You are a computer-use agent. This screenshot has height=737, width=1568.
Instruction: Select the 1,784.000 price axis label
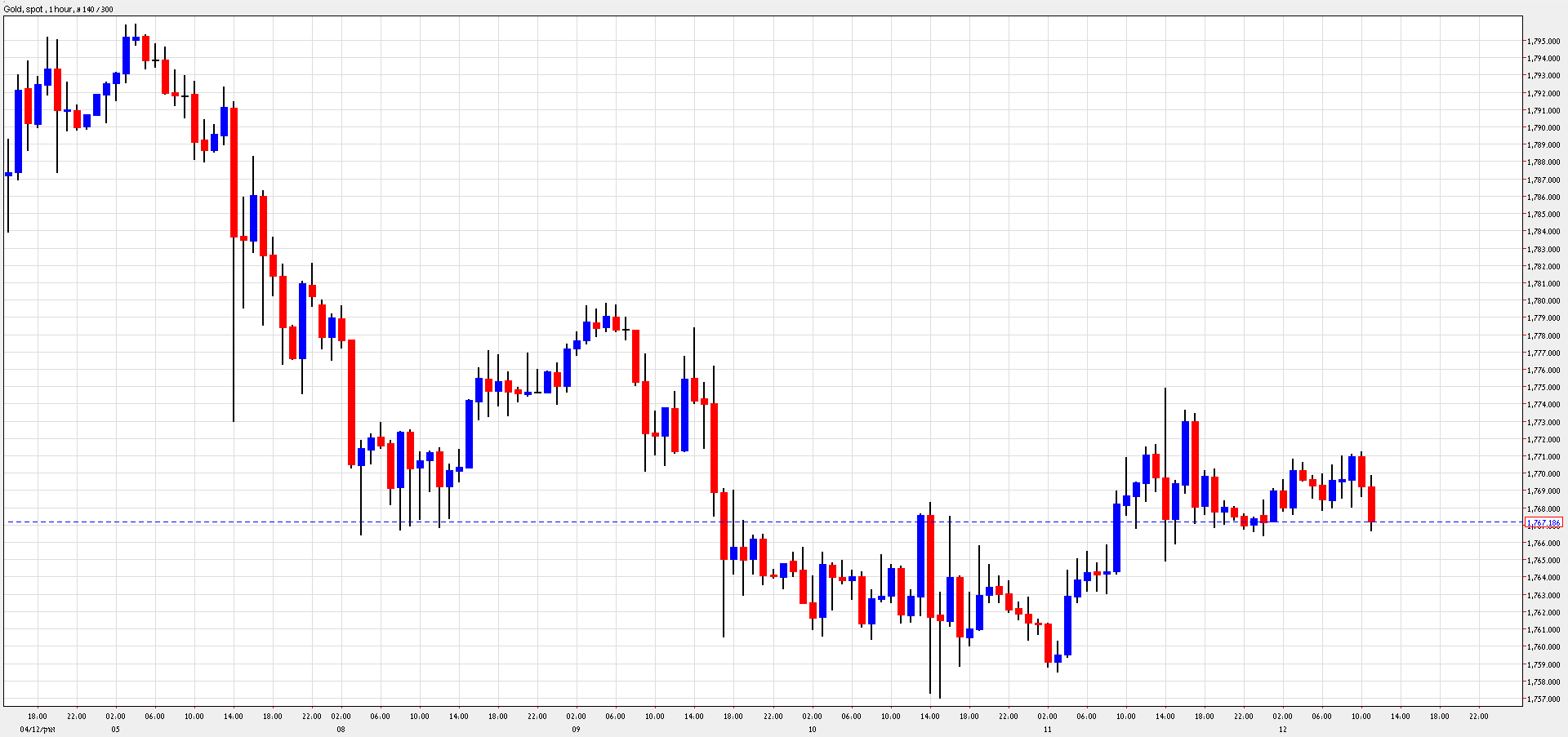tap(1543, 232)
